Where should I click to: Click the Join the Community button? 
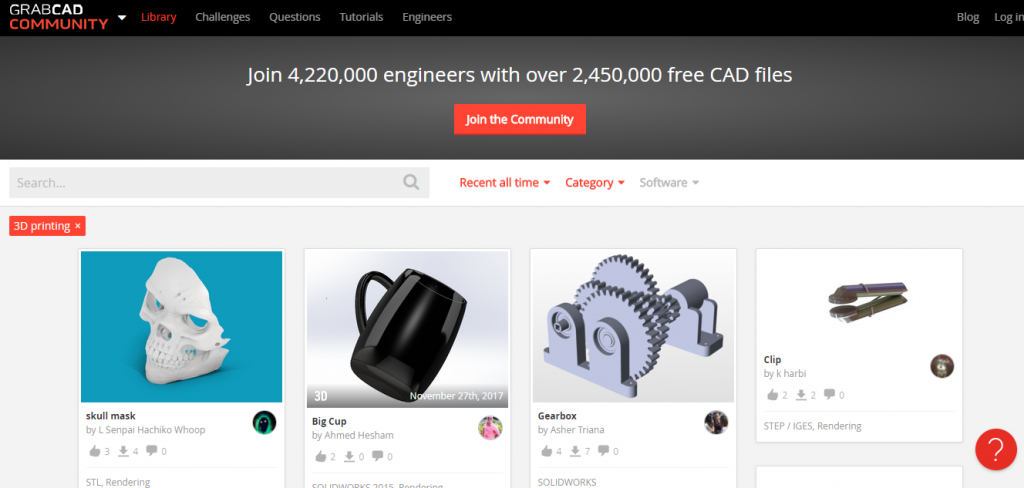click(x=520, y=120)
